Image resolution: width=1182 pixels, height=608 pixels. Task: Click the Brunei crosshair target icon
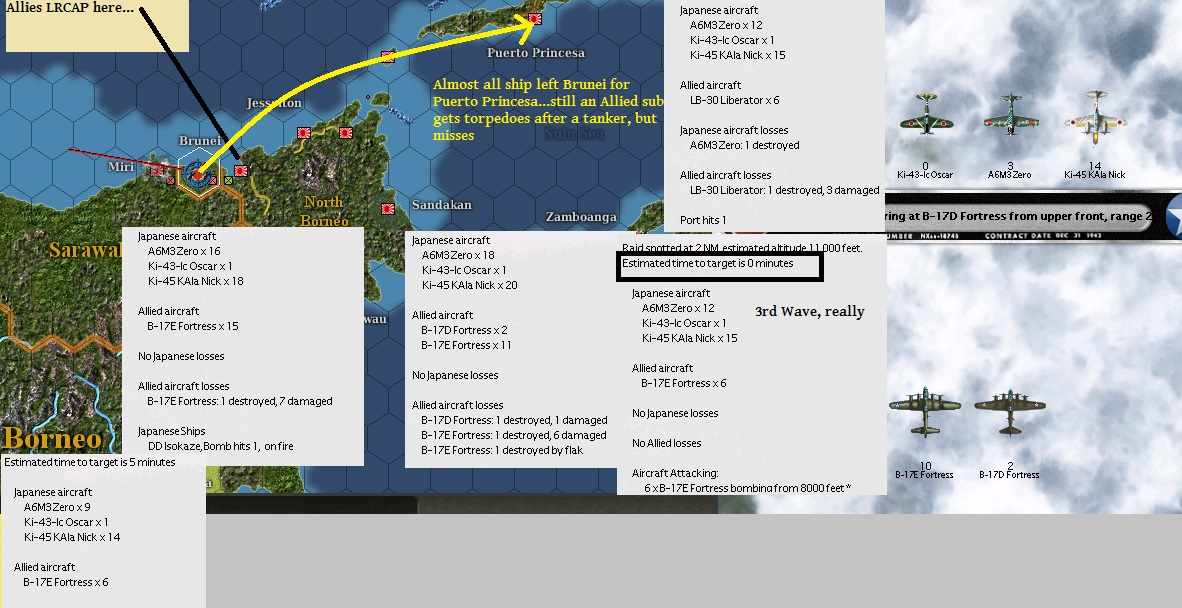pos(198,175)
